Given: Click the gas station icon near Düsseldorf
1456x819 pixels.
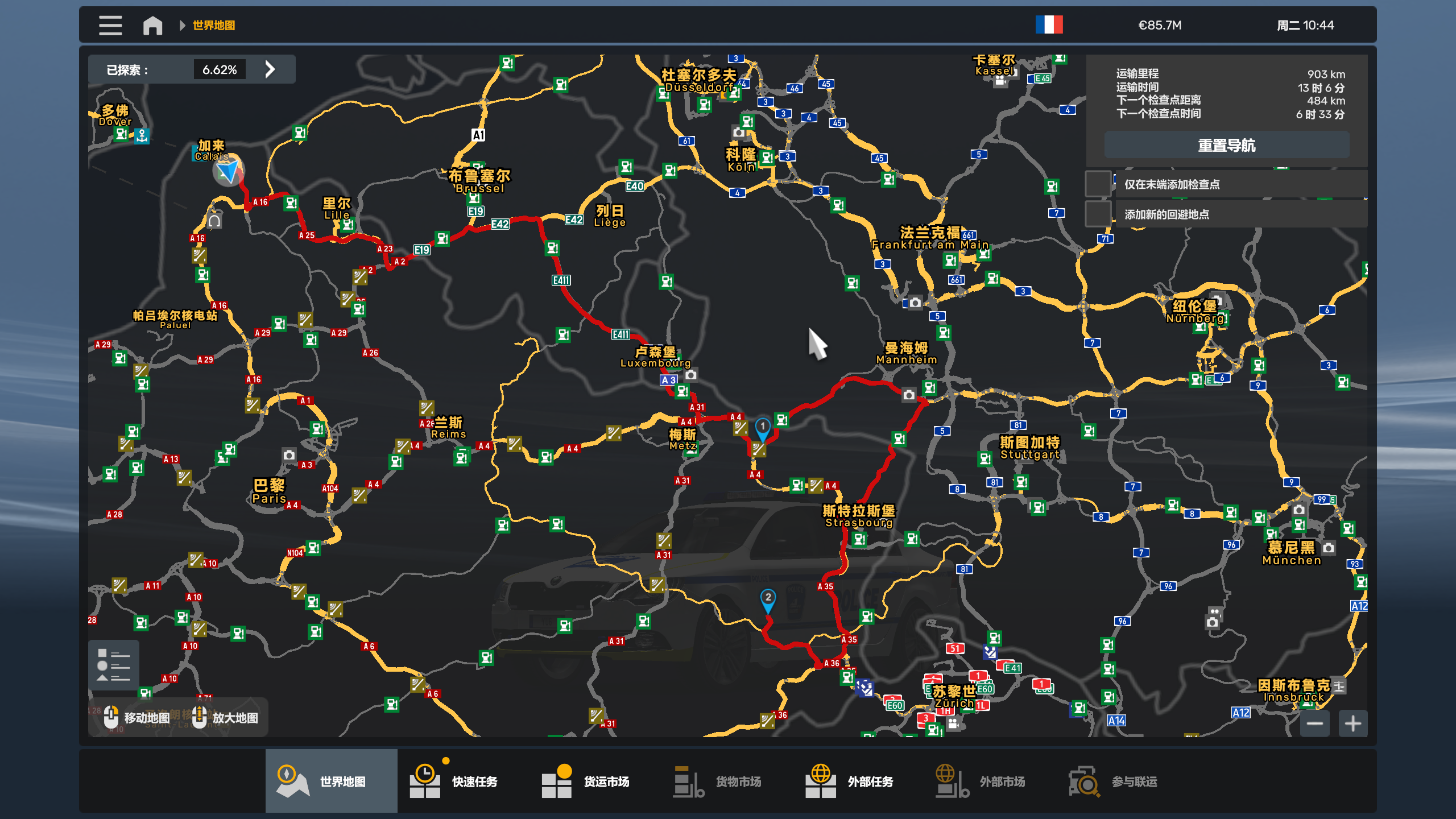Looking at the screenshot, I should tap(705, 105).
